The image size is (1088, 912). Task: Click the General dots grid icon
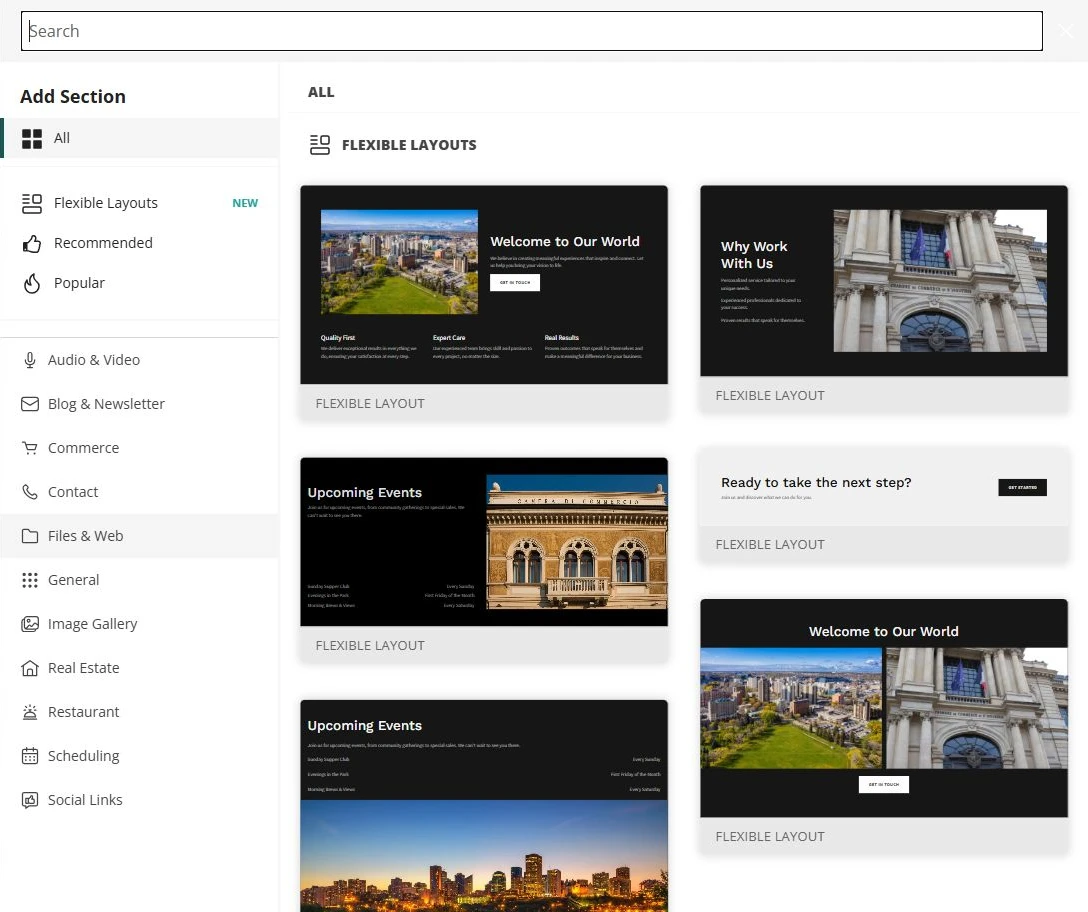pyautogui.click(x=30, y=580)
